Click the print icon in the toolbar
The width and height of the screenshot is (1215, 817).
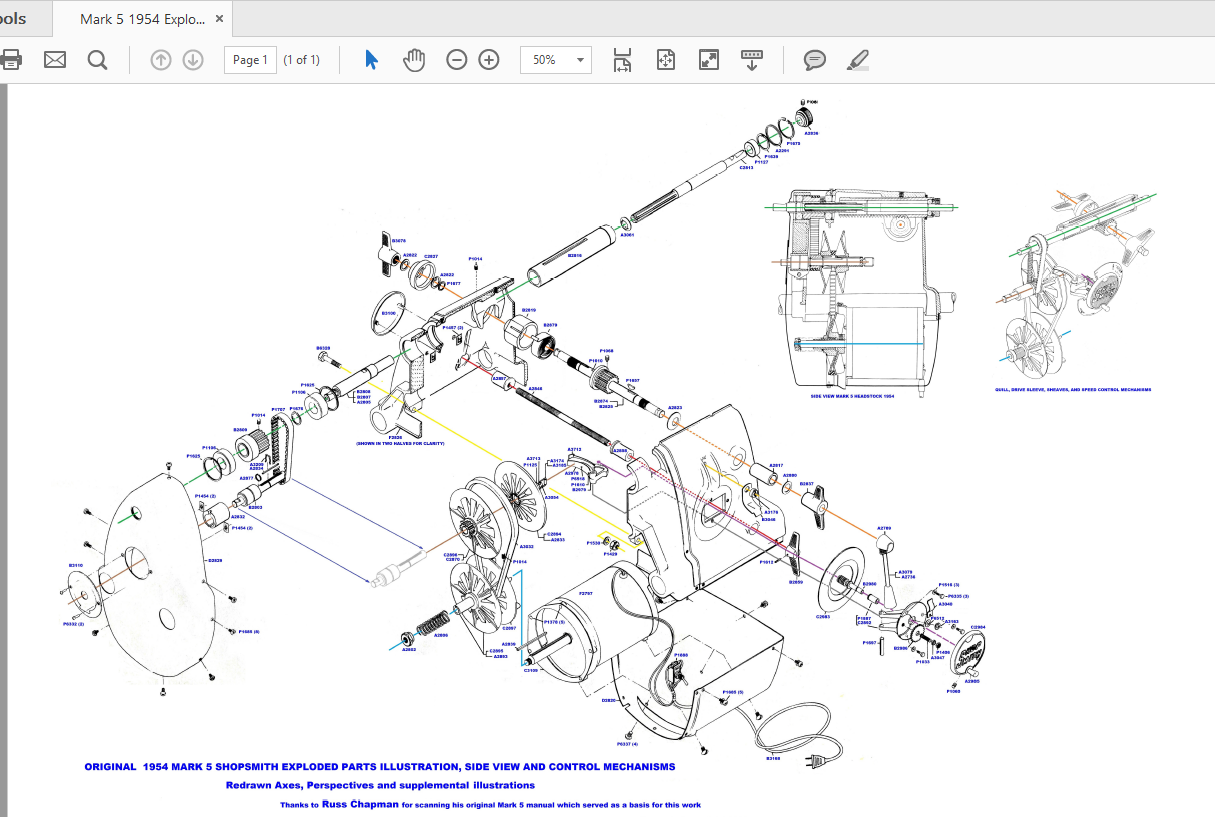(10, 60)
